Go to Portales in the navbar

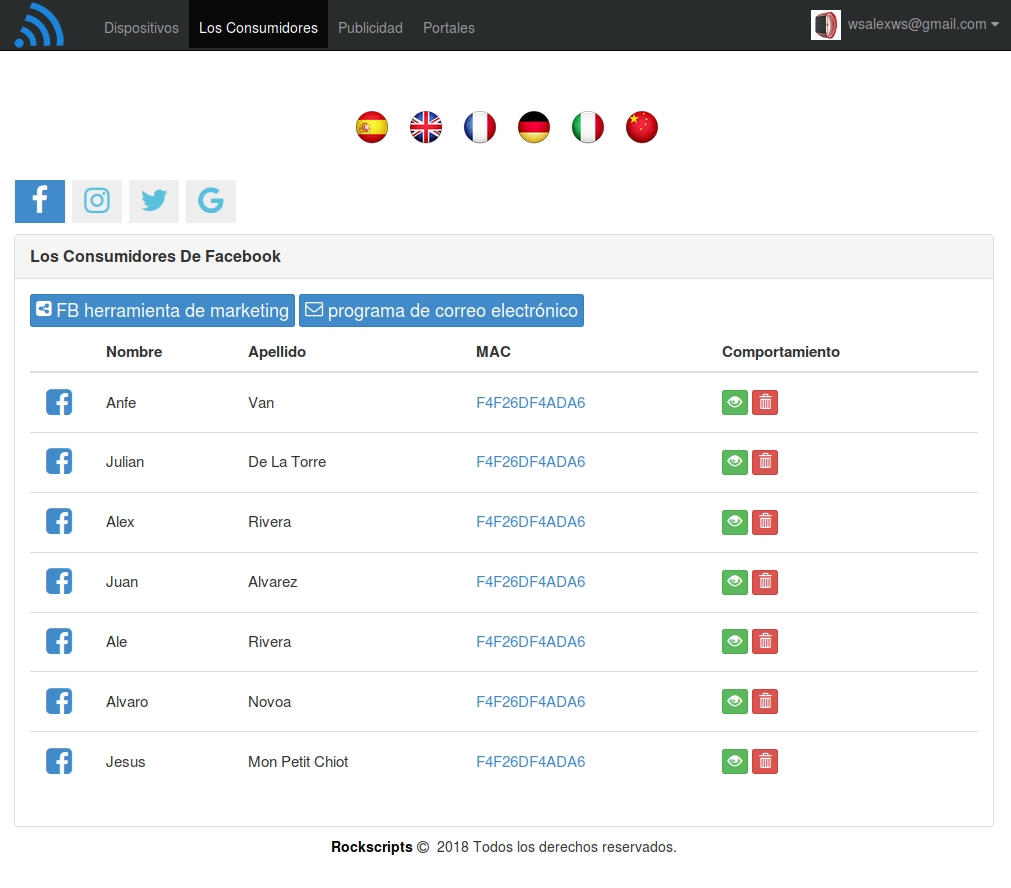pos(449,28)
